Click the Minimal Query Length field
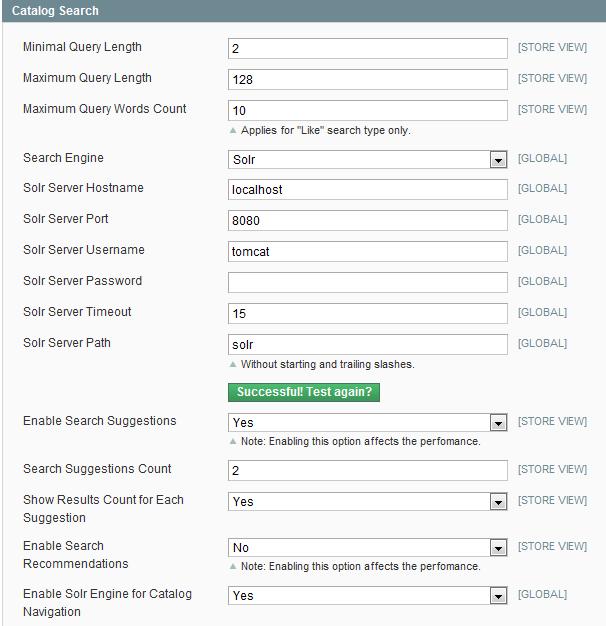Screen dimensions: 606x626 (367, 49)
